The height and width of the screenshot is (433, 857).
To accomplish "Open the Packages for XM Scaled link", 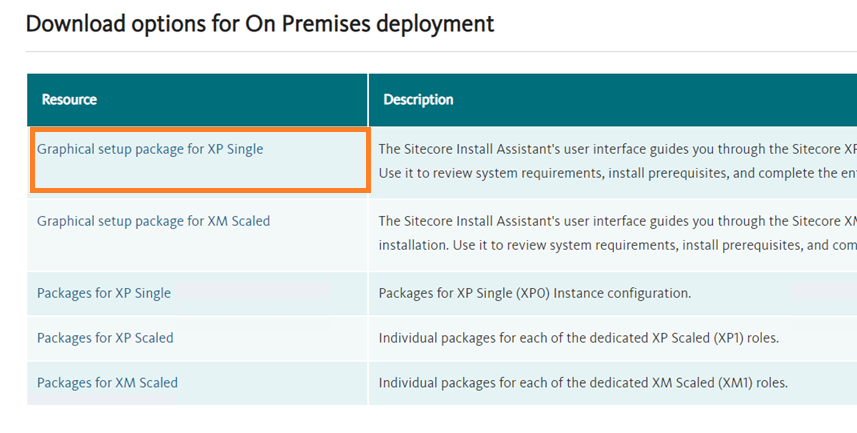I will (x=107, y=382).
